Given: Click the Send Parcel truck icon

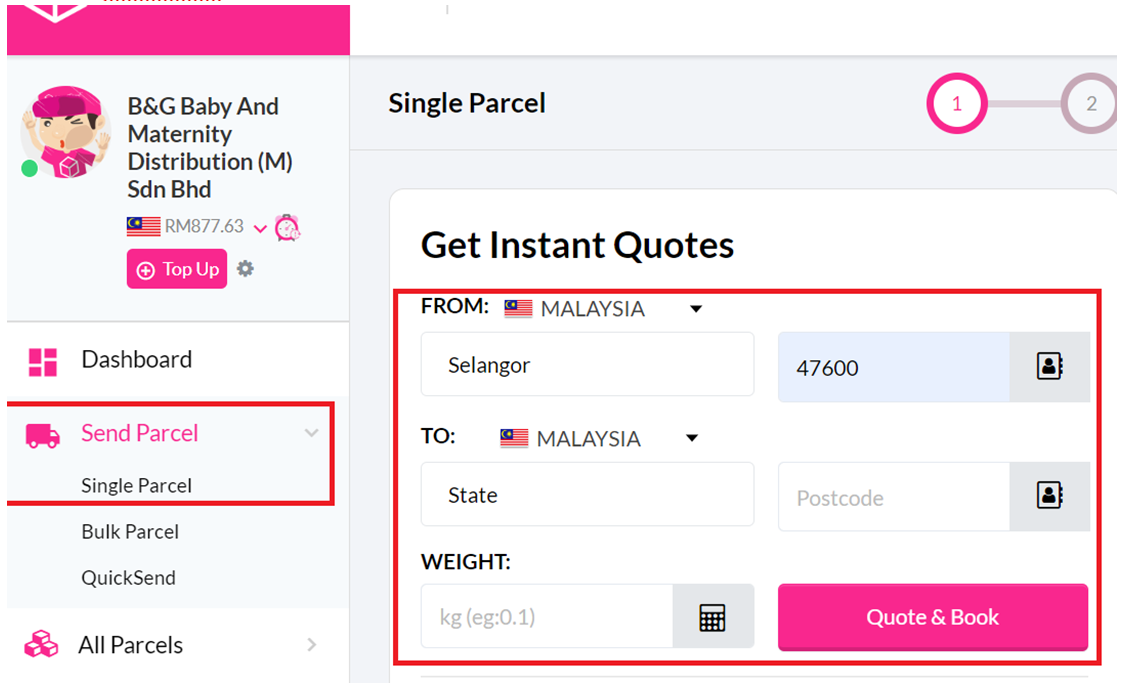Looking at the screenshot, I should tap(42, 435).
